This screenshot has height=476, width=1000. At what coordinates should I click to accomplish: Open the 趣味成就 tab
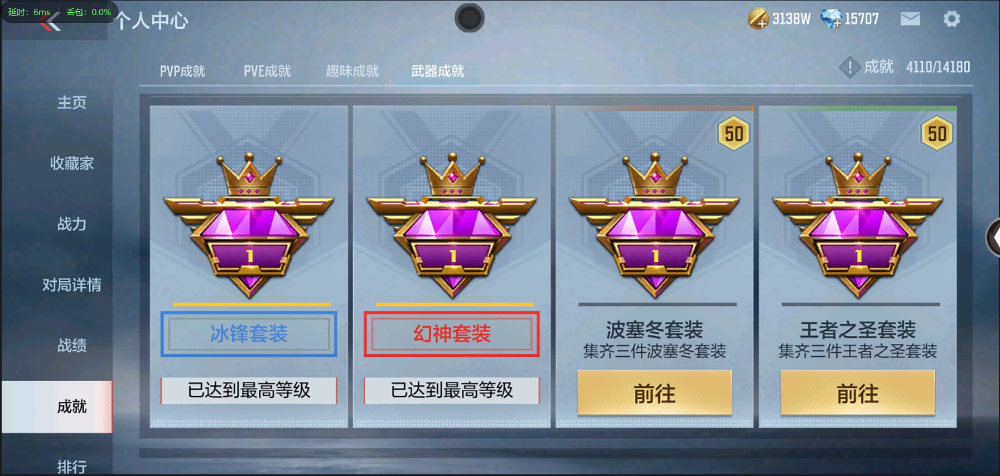pos(353,71)
